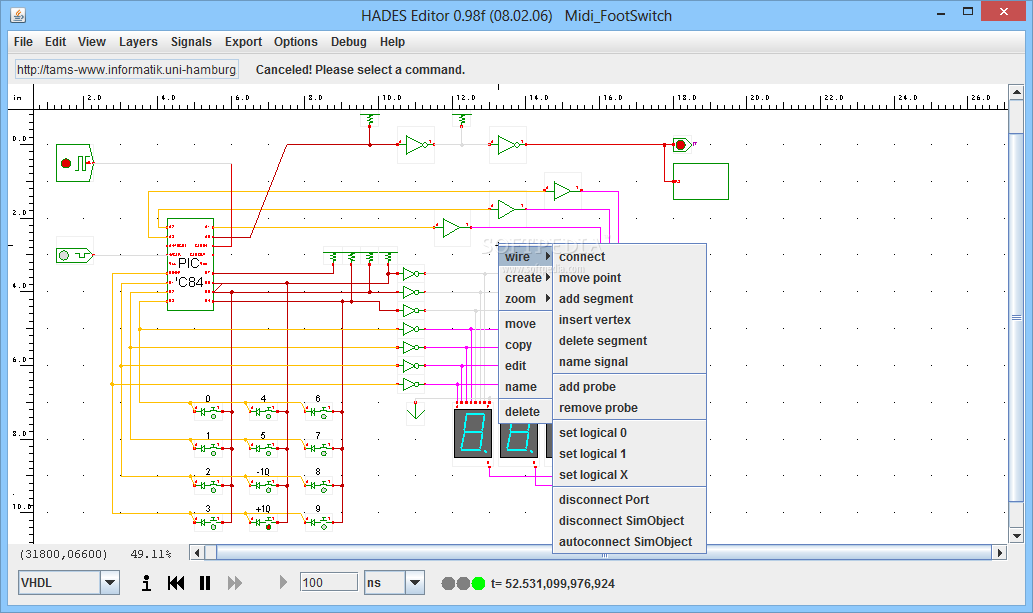
Task: Click the fast-forward simulation button
Action: 235,583
